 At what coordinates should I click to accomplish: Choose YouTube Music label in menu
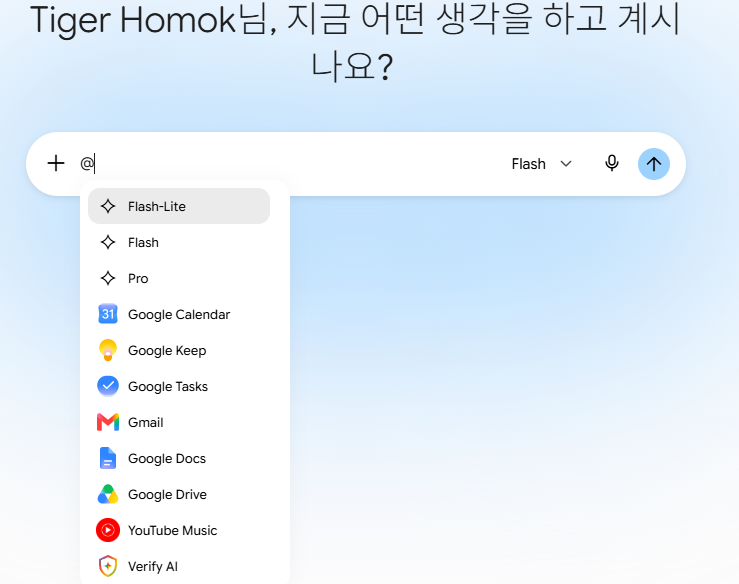(172, 530)
